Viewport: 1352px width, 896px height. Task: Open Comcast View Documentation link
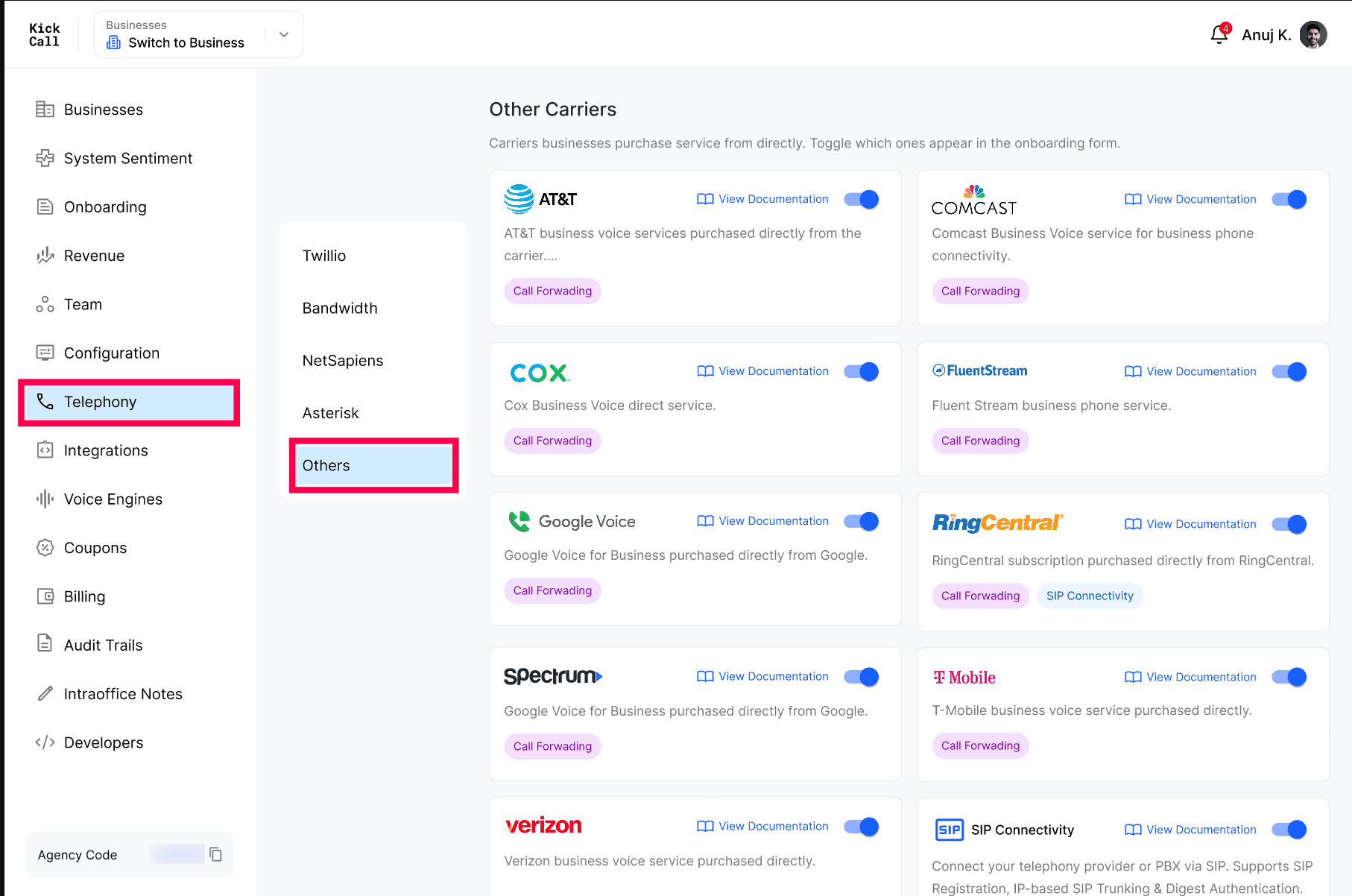pyautogui.click(x=1190, y=199)
